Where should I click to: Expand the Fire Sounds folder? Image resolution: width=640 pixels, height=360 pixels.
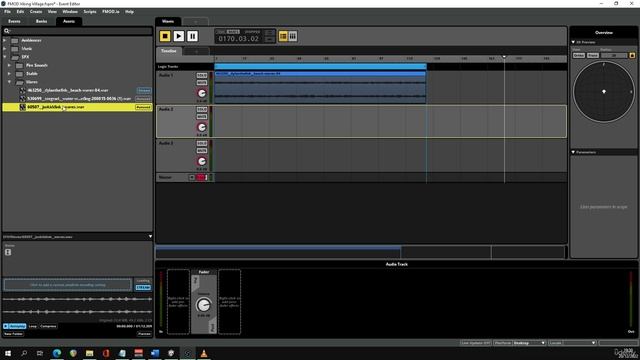coord(9,65)
